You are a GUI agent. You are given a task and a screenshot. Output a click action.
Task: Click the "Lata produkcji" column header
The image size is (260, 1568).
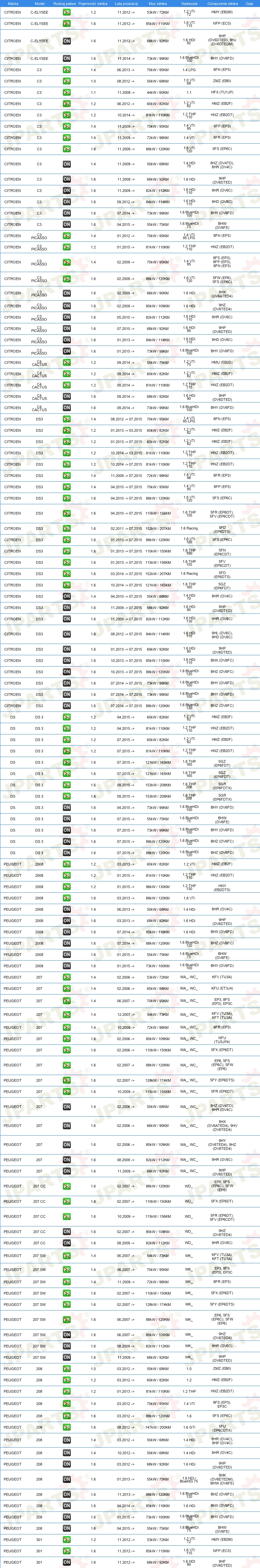point(126,3)
